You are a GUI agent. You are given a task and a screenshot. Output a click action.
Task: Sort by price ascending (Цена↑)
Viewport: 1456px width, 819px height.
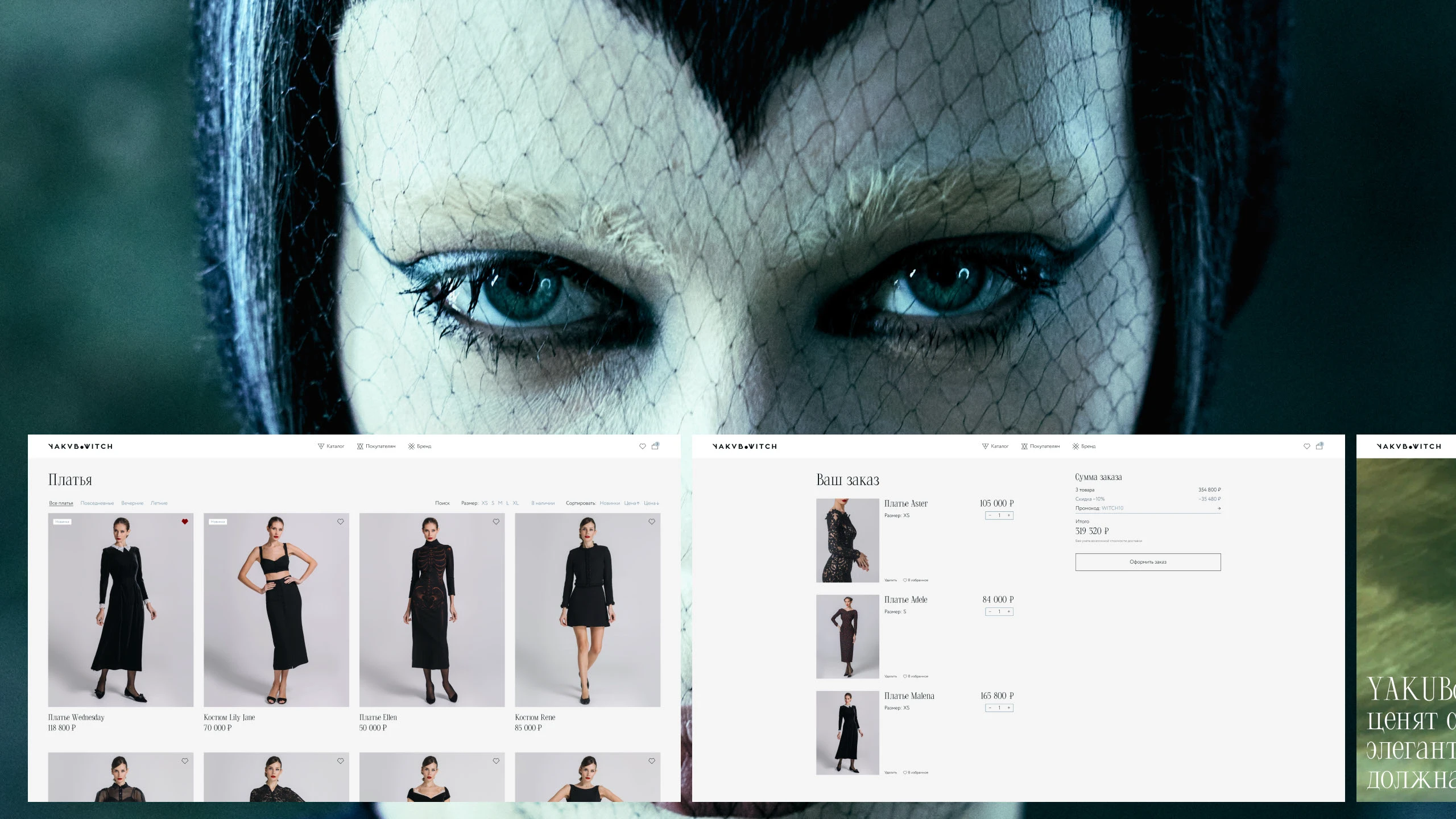(x=631, y=503)
